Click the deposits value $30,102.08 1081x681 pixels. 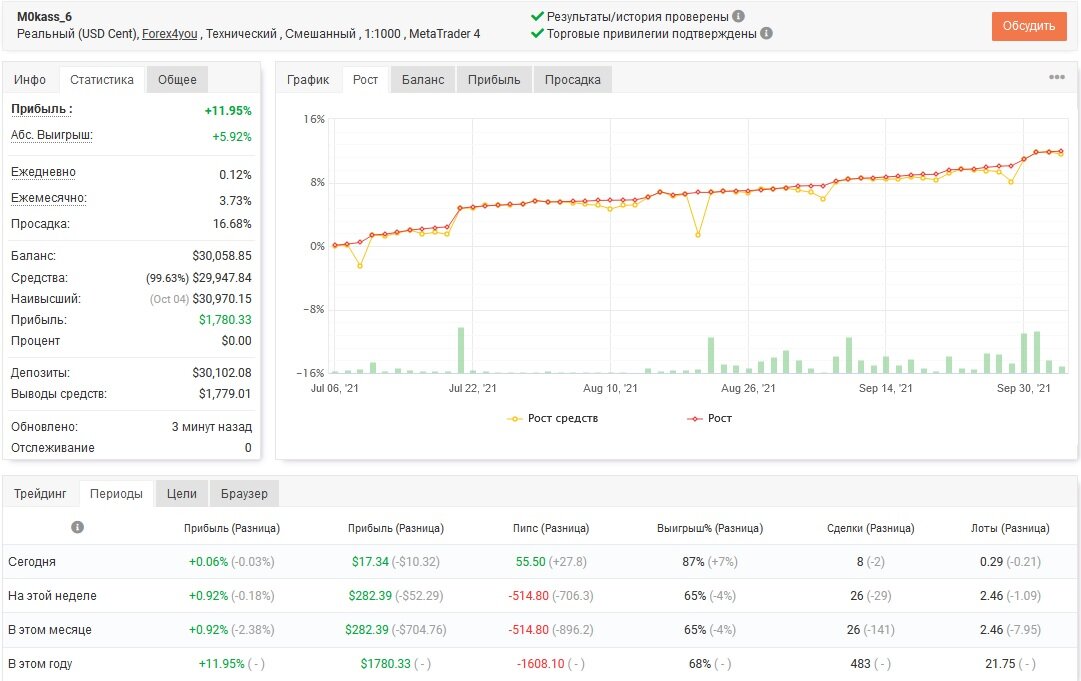pos(222,373)
